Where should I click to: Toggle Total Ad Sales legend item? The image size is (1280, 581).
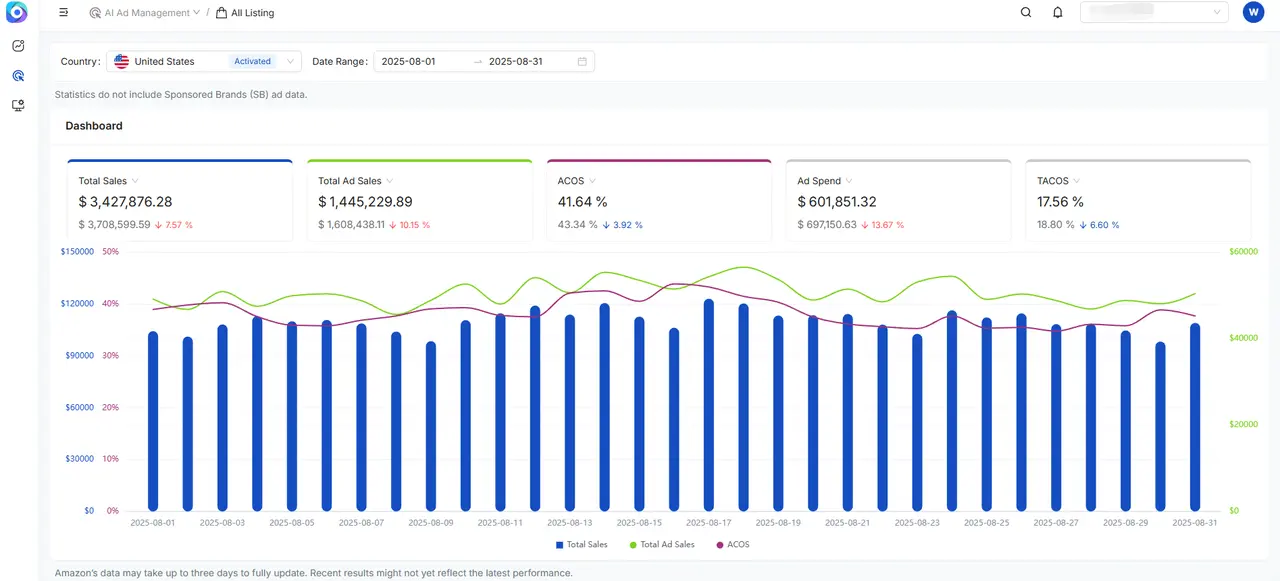[662, 545]
